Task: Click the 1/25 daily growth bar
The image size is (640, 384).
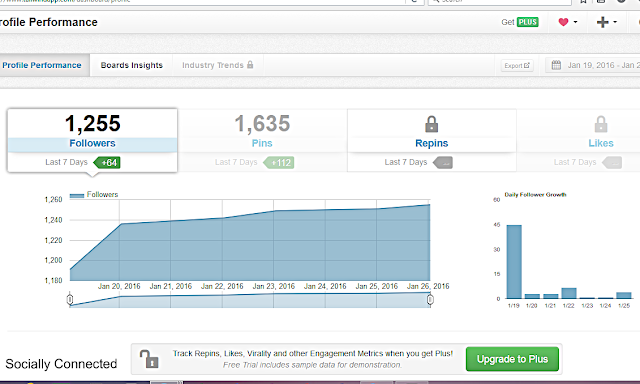Action: (x=624, y=295)
